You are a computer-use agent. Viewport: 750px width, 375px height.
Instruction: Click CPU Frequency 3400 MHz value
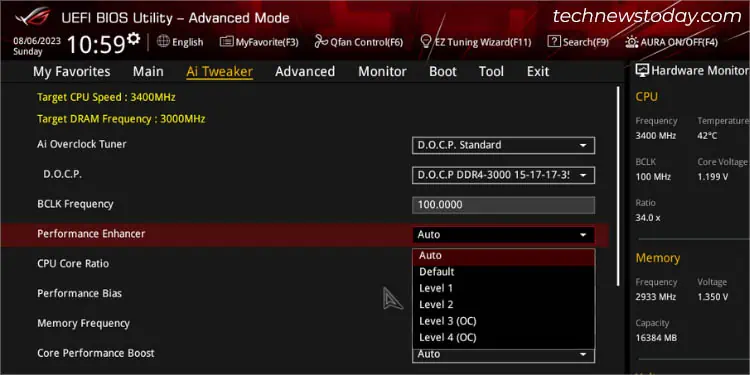tap(656, 136)
